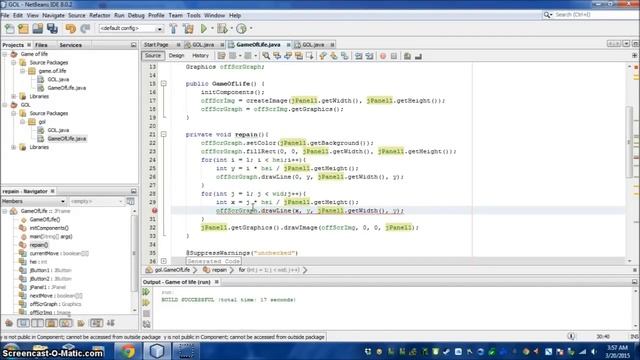Collapse the GOL project node
The height and width of the screenshot is (360, 640).
pyautogui.click(x=5, y=105)
